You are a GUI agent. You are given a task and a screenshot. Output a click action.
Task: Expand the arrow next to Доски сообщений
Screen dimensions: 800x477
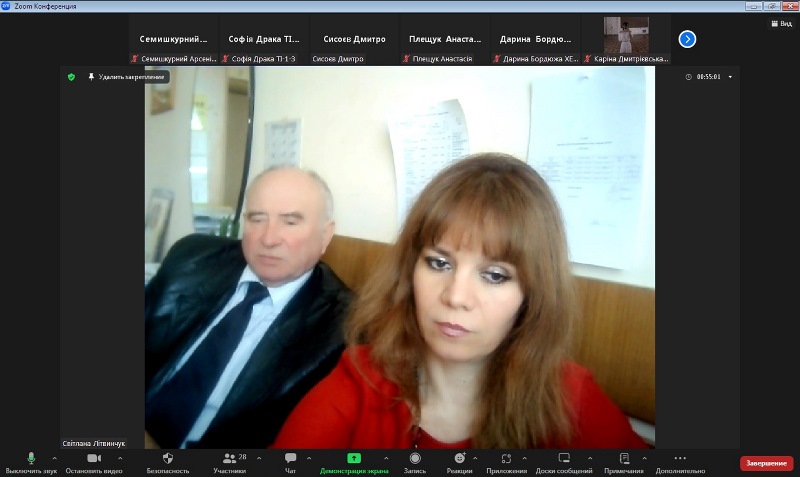[x=590, y=458]
